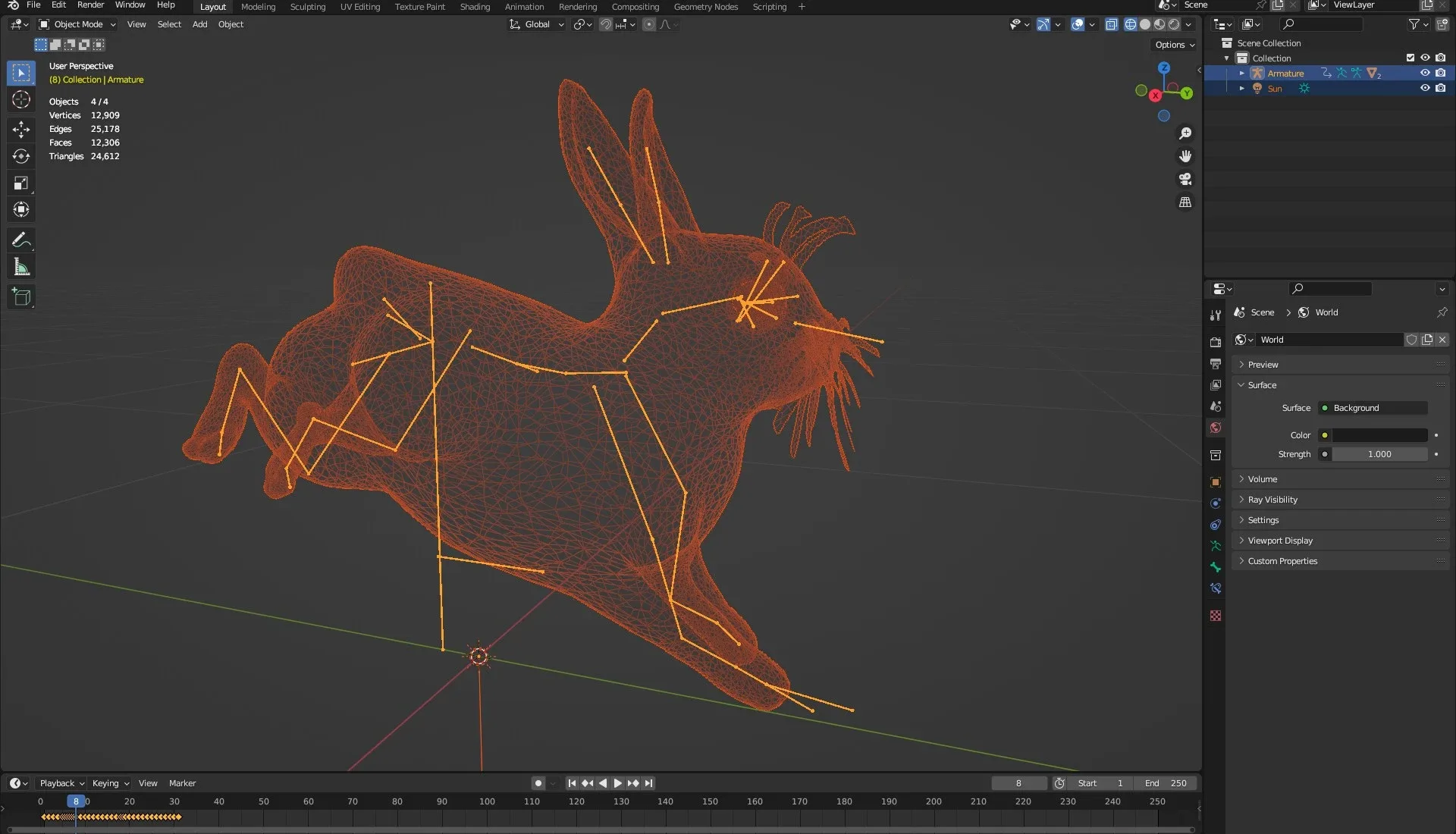Disable the Sun's render visibility camera toggle
This screenshot has height=834, width=1456.
tap(1442, 88)
